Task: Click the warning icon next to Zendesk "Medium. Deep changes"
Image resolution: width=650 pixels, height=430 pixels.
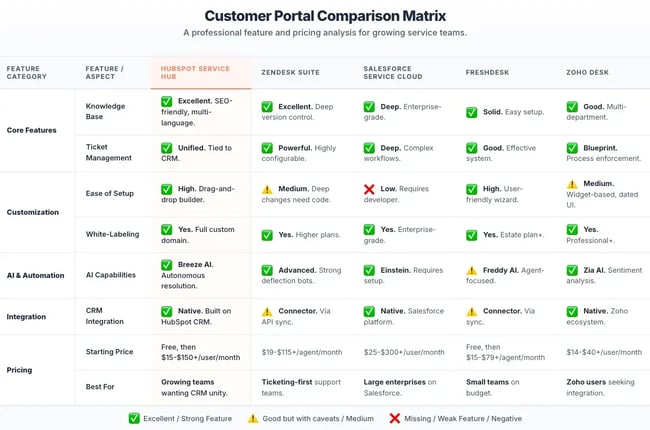Action: [x=267, y=189]
